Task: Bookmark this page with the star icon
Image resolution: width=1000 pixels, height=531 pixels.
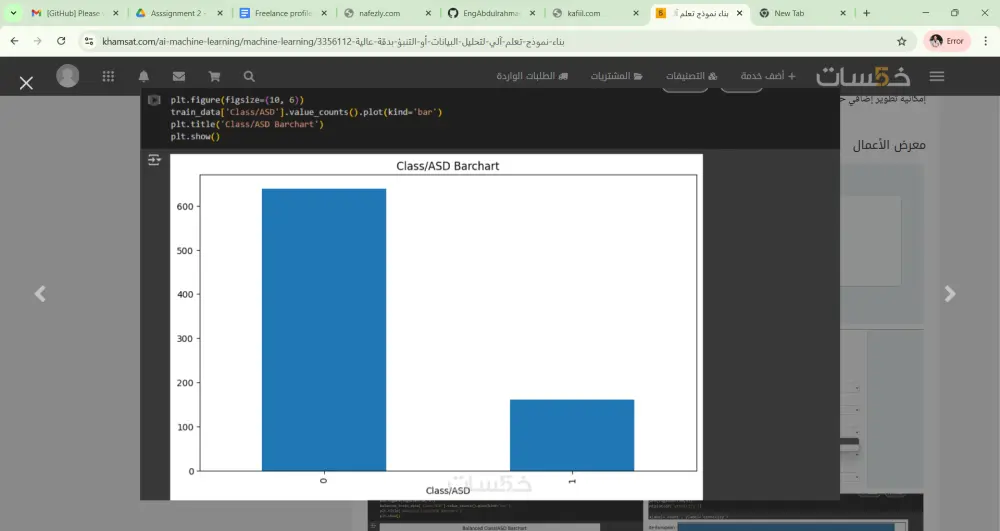Action: (902, 41)
